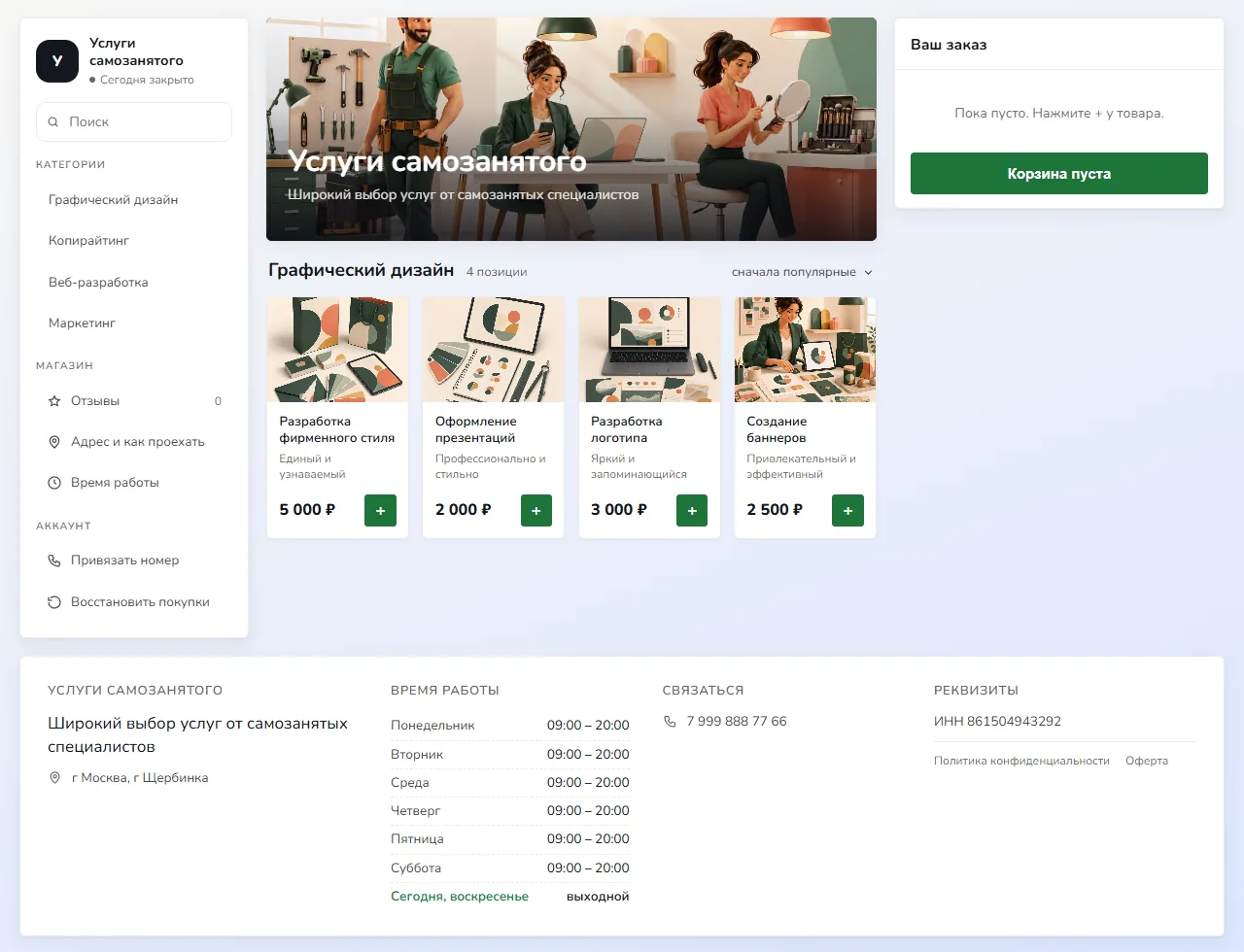
Task: Click Привязать номер phone option
Action: tap(134, 561)
